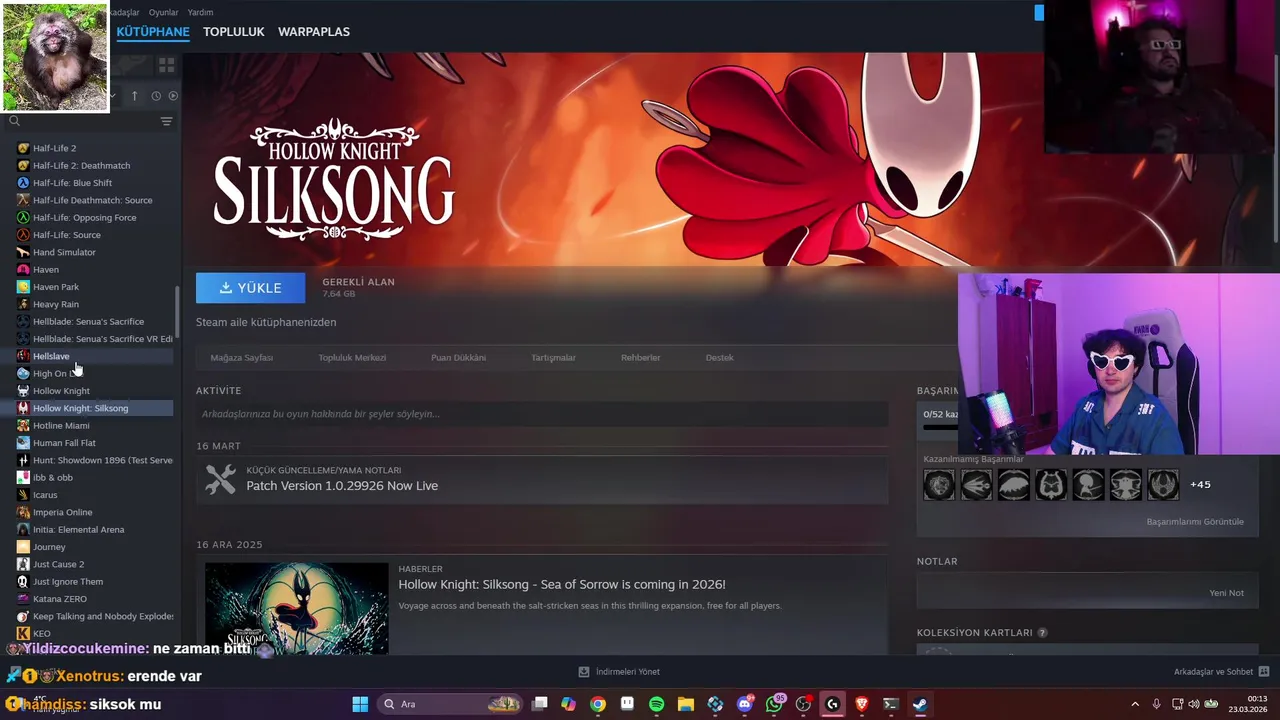Open the Sea of Sorrow news headline
This screenshot has width=1280, height=720.
562,584
